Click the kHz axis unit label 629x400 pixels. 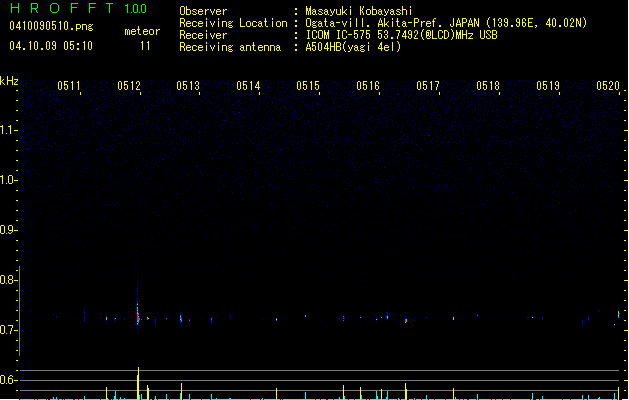click(9, 81)
